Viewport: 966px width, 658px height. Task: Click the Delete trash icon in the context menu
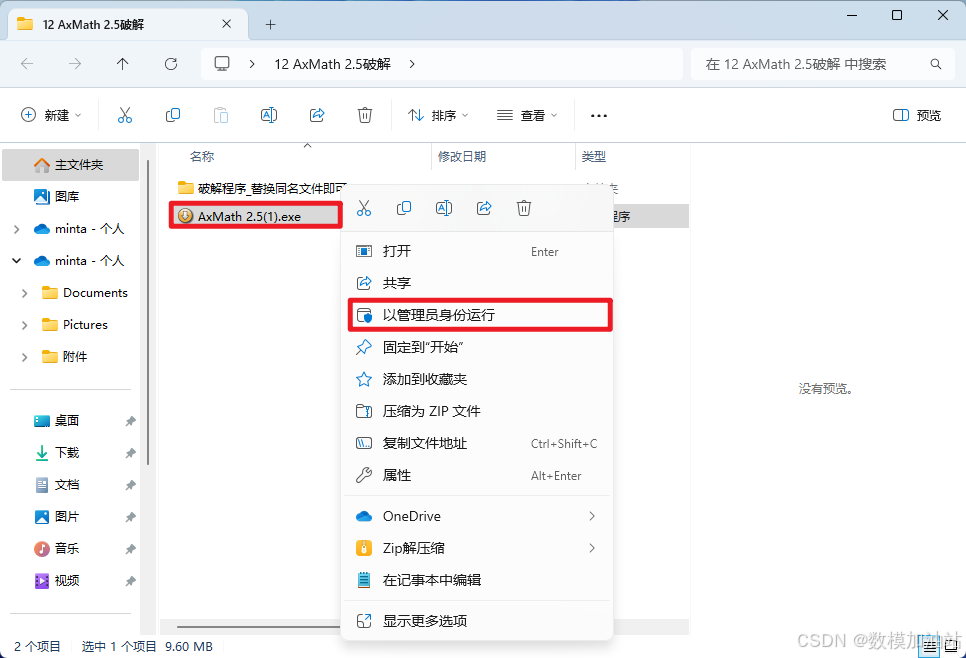(x=524, y=208)
